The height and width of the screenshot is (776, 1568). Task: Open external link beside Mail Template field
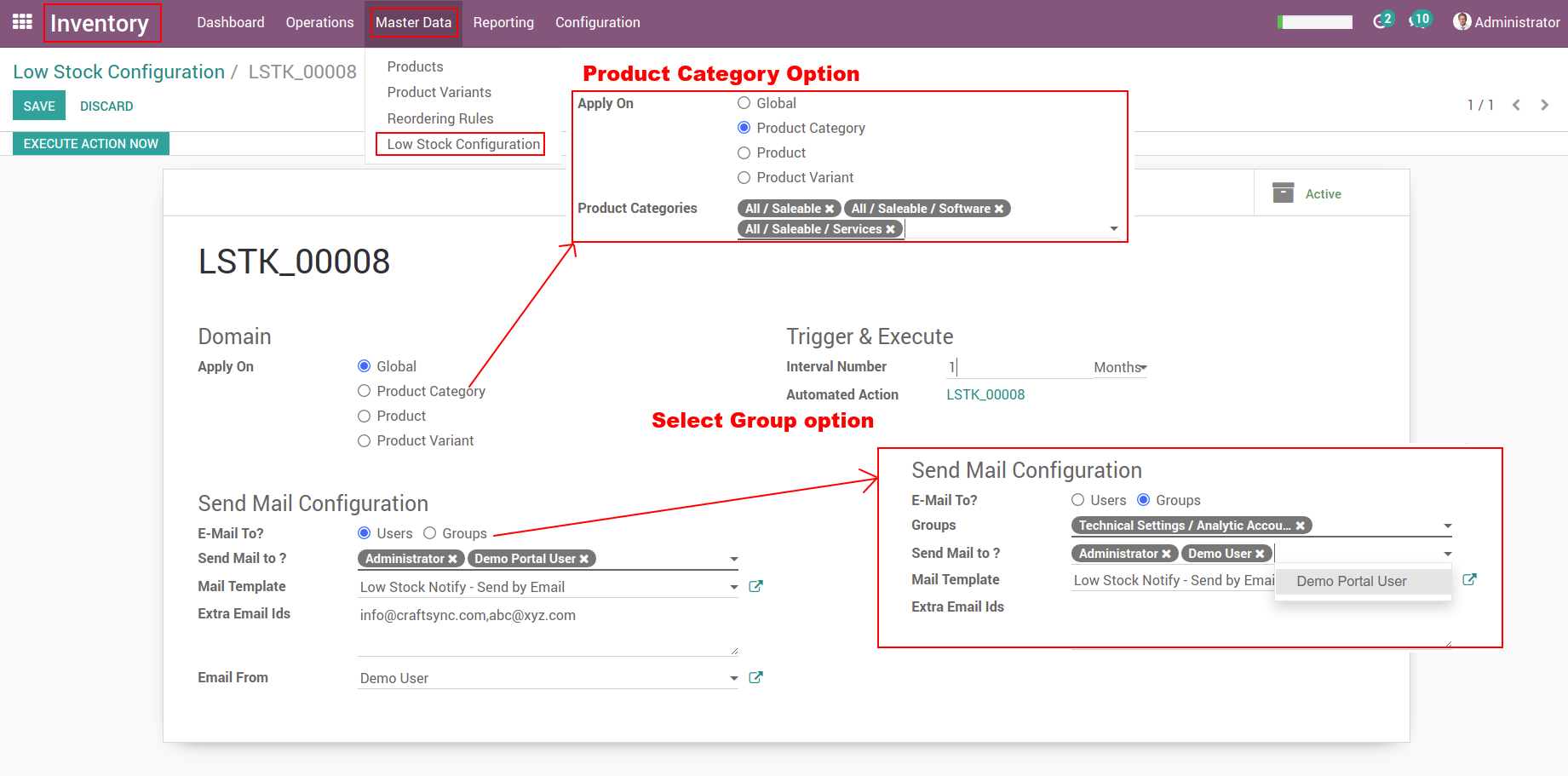point(755,586)
